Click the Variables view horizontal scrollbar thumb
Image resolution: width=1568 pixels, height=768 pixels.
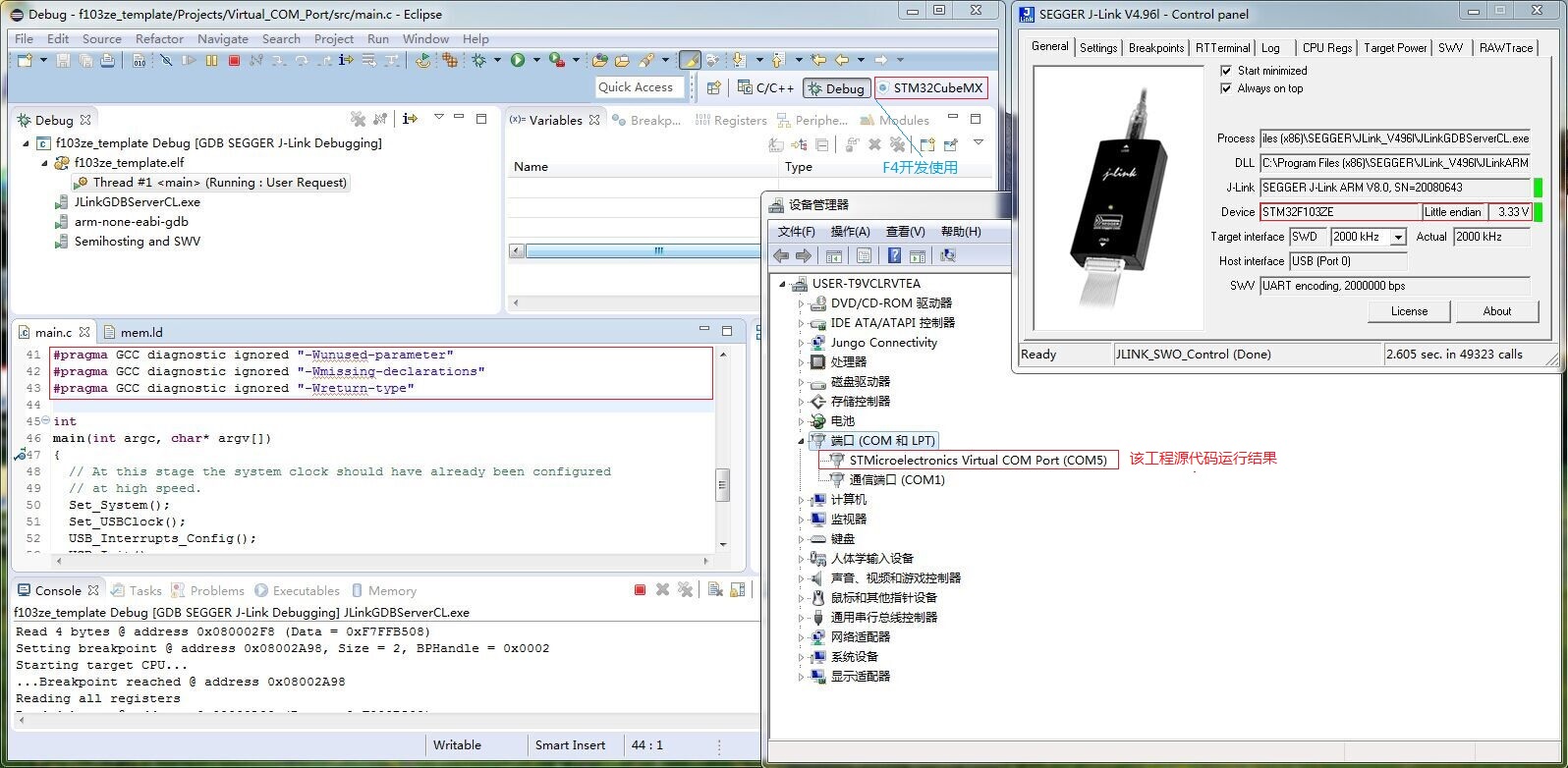pos(643,251)
